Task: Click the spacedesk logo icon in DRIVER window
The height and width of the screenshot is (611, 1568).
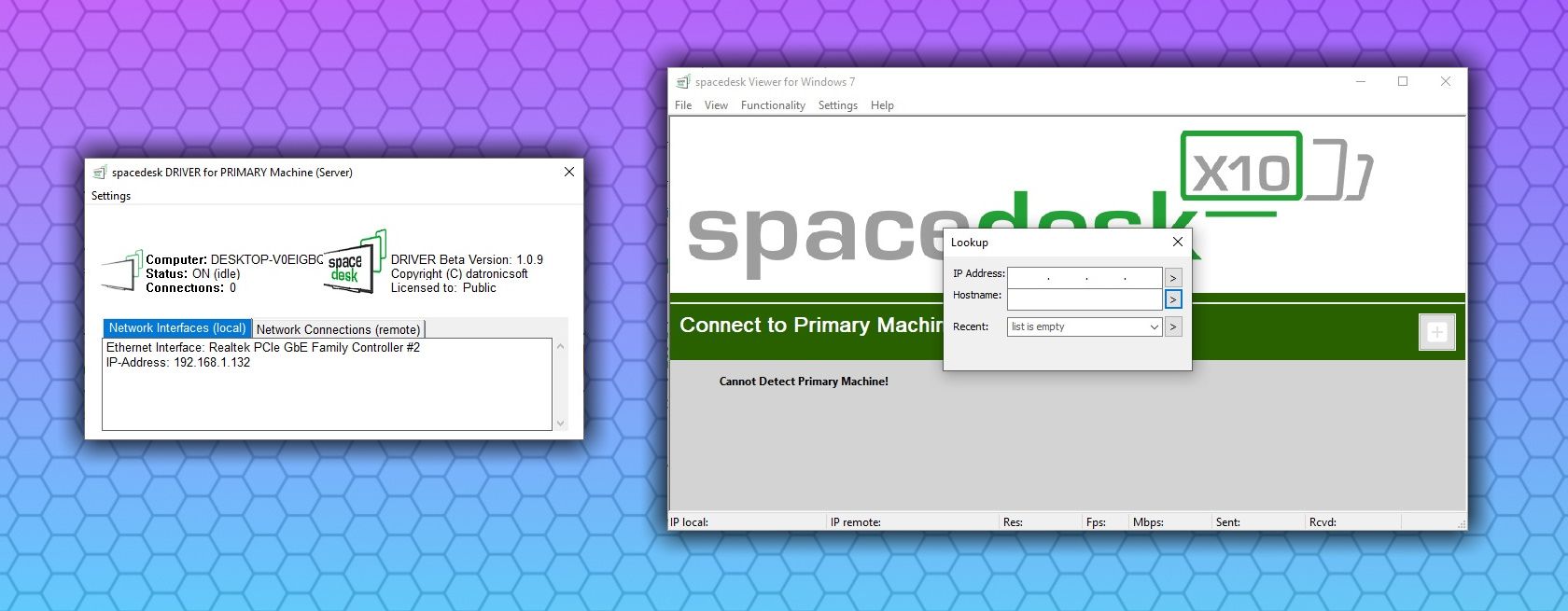Action: [355, 262]
